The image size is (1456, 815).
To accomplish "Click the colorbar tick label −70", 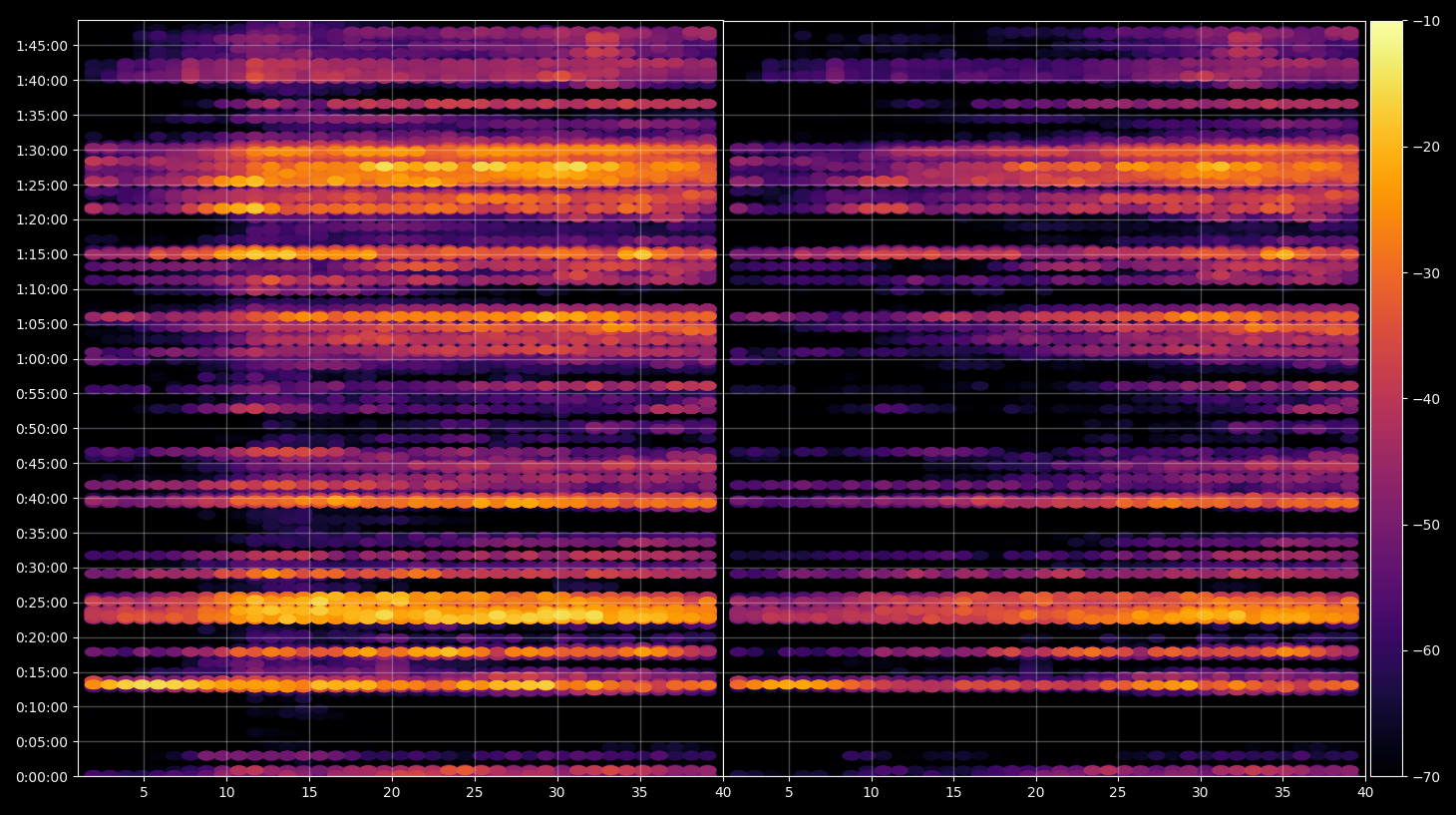I will click(x=1426, y=777).
